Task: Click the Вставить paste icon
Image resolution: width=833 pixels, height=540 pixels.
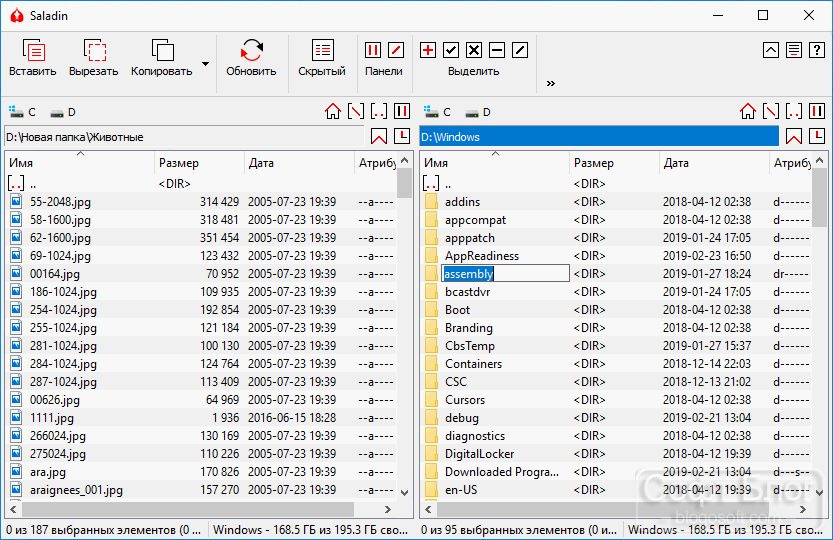Action: (x=33, y=50)
